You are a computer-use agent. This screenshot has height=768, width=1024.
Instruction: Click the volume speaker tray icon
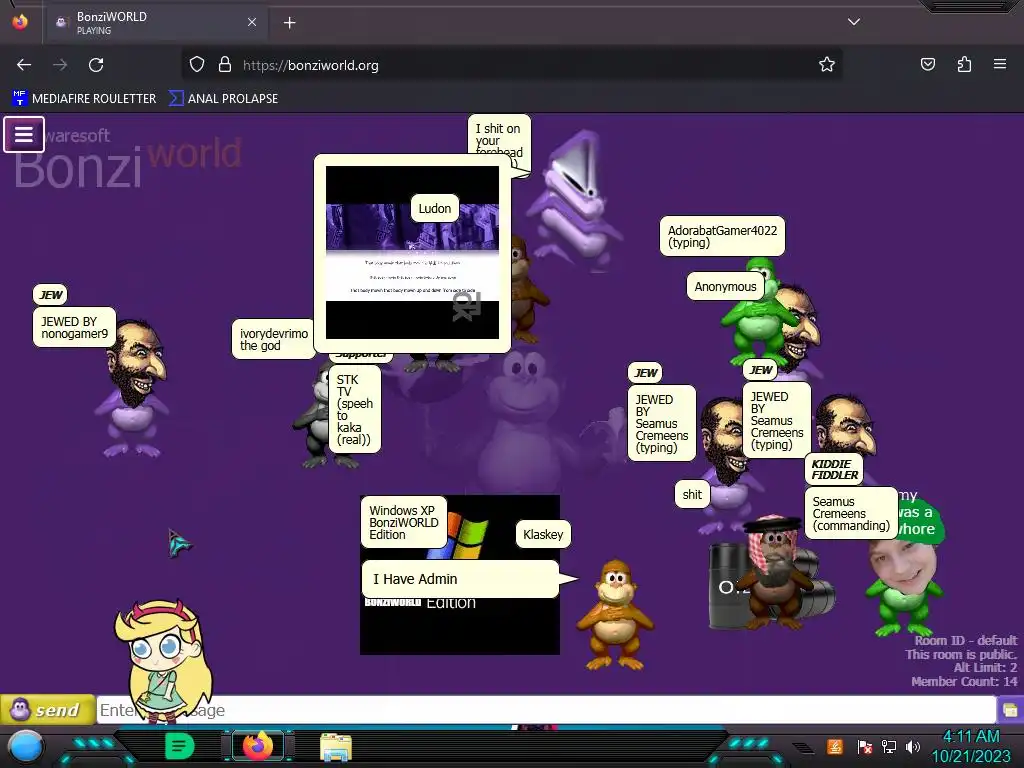[913, 746]
